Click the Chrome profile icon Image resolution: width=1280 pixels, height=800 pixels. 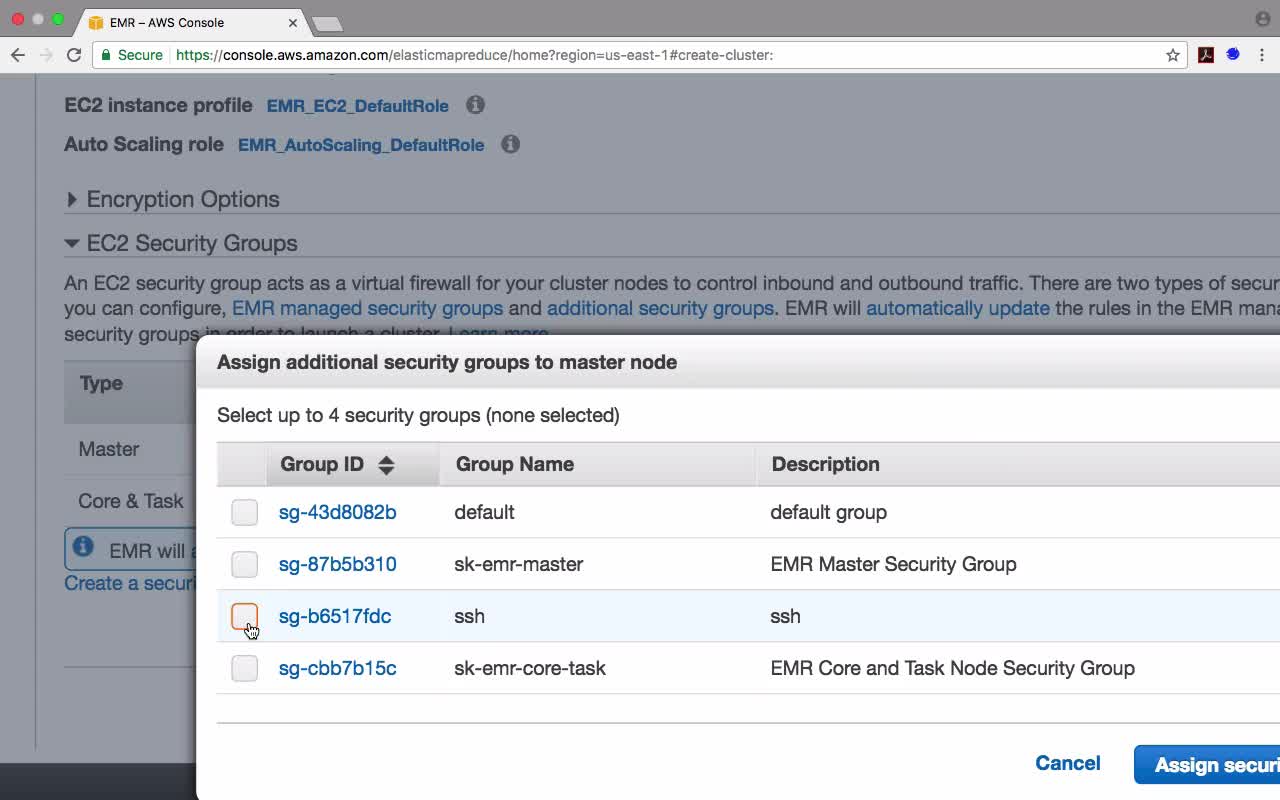point(1262,19)
